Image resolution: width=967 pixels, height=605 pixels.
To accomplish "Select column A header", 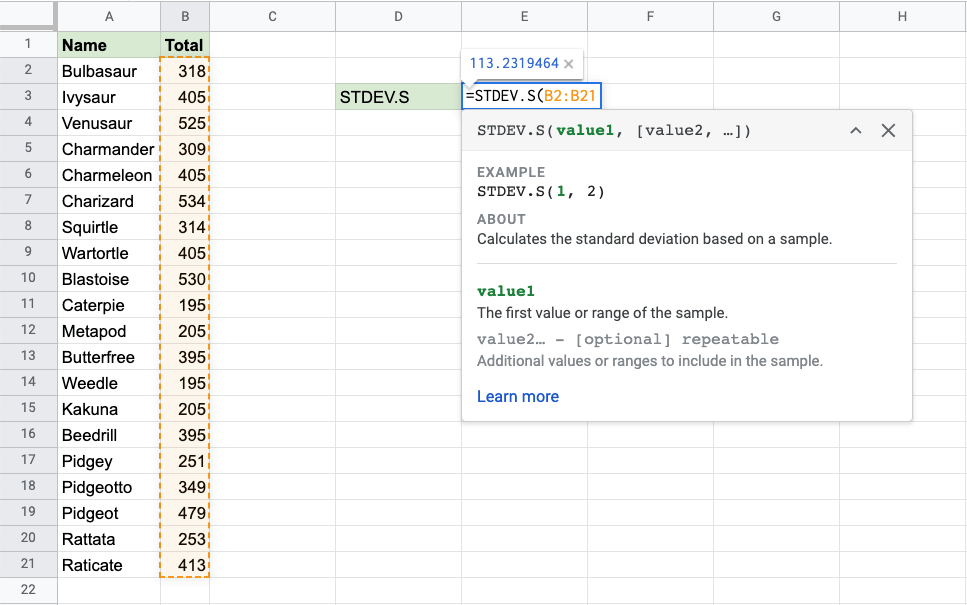I will click(108, 16).
